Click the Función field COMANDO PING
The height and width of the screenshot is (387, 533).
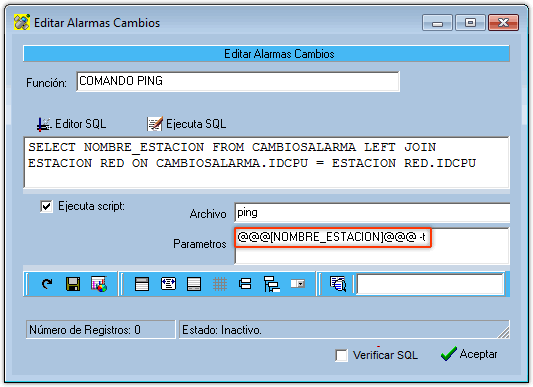[x=238, y=81]
